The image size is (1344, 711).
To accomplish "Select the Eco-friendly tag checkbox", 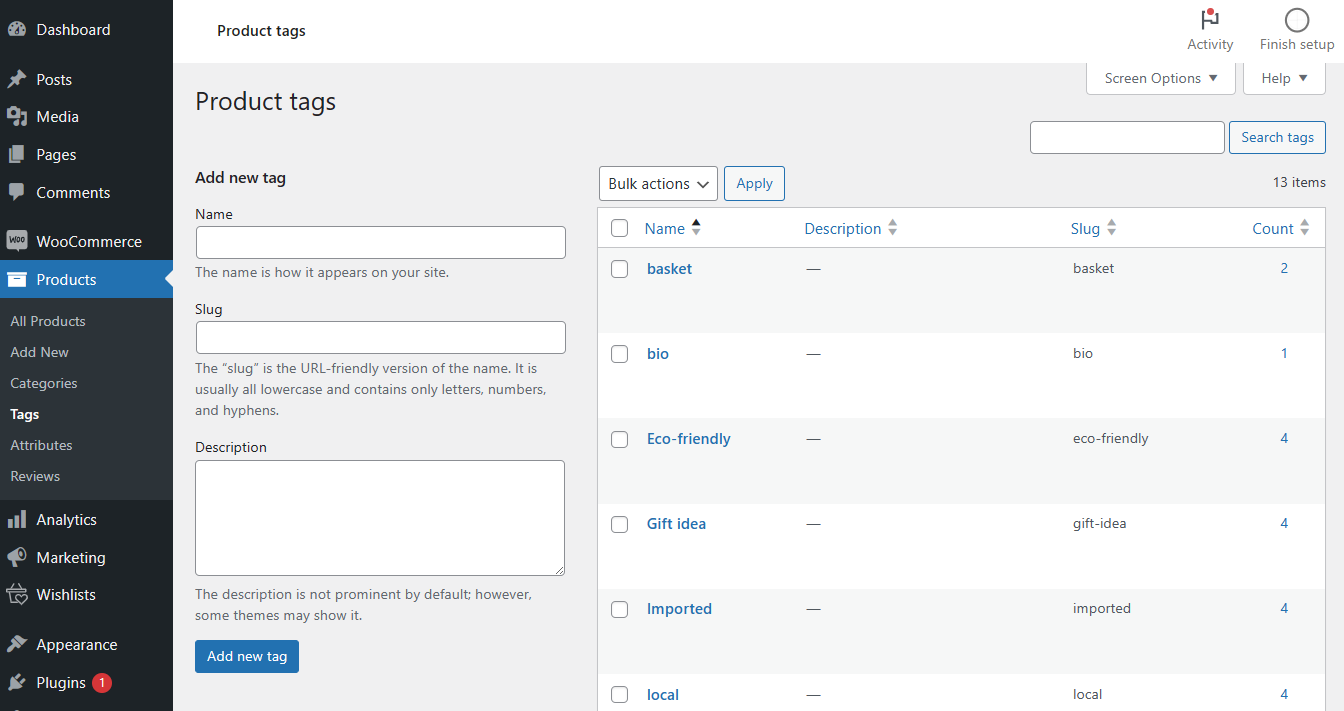I will click(x=620, y=439).
